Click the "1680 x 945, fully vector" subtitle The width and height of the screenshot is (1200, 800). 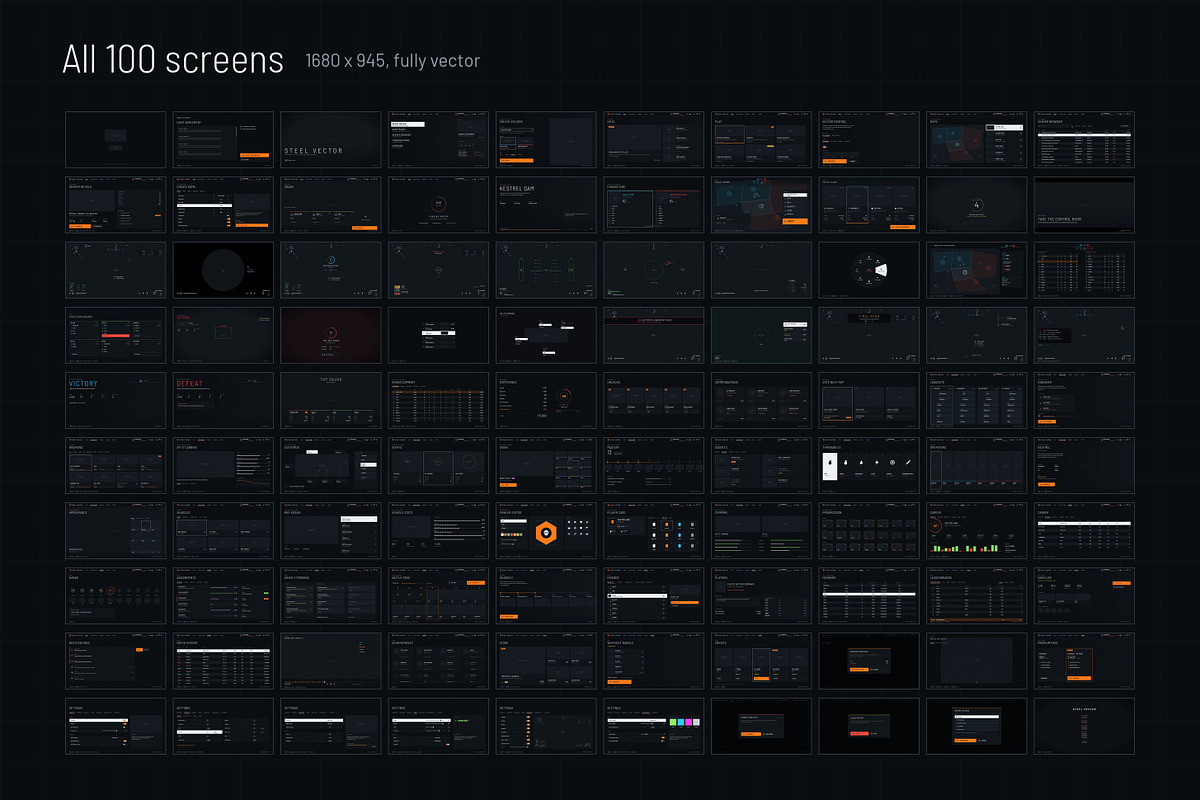coord(393,62)
